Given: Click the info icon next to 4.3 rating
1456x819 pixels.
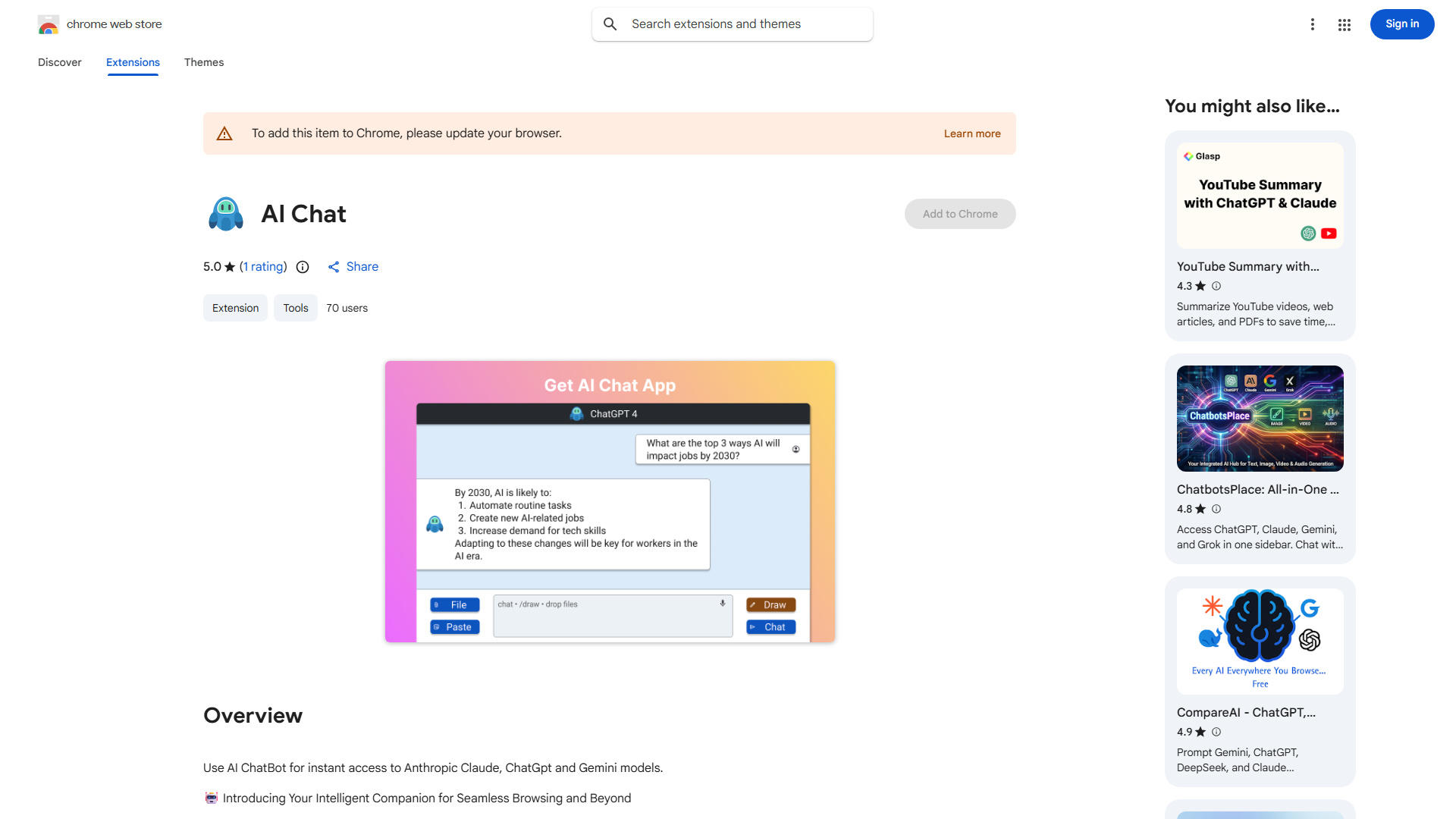Looking at the screenshot, I should click(x=1216, y=286).
